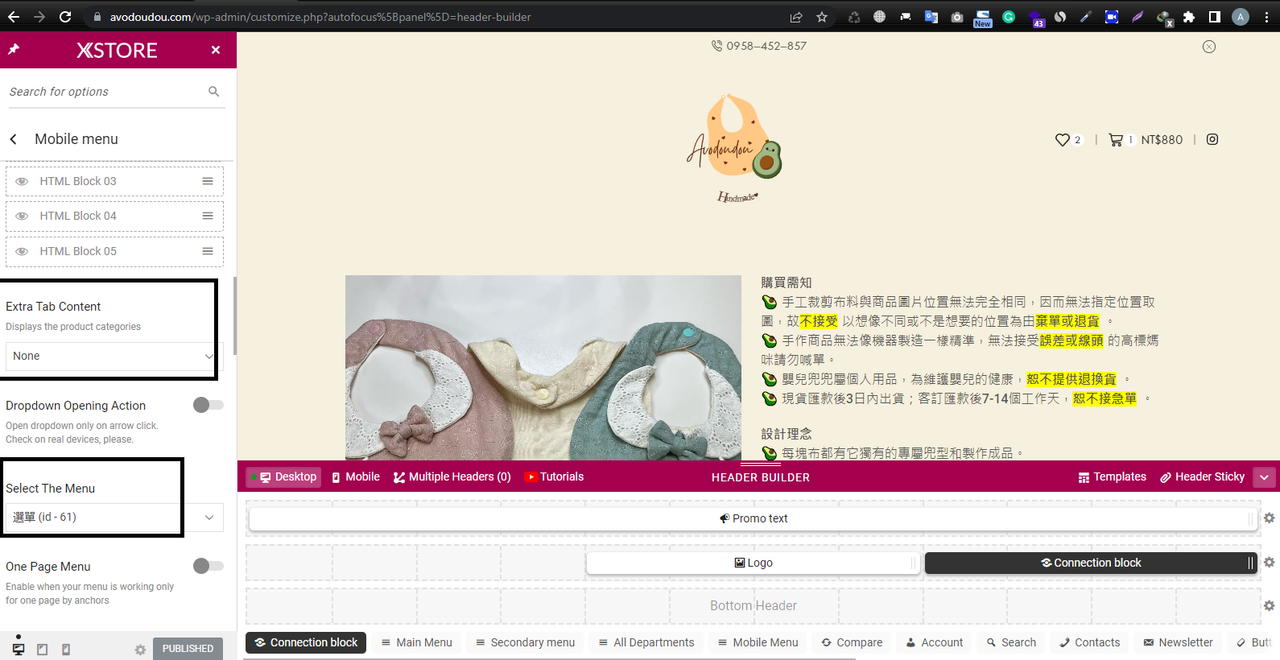1280x660 pixels.
Task: Toggle Chrome side panel icon
Action: pos(1214,17)
